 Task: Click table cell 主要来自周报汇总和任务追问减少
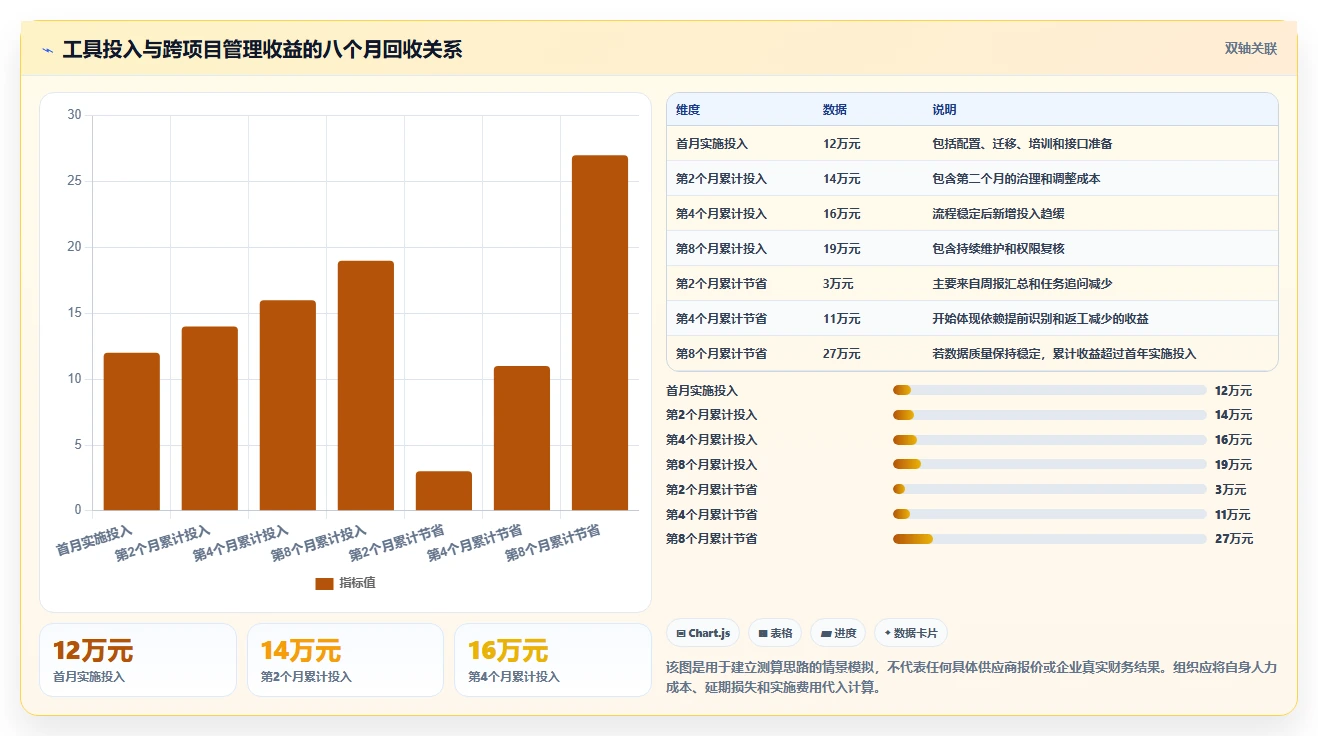1022,284
